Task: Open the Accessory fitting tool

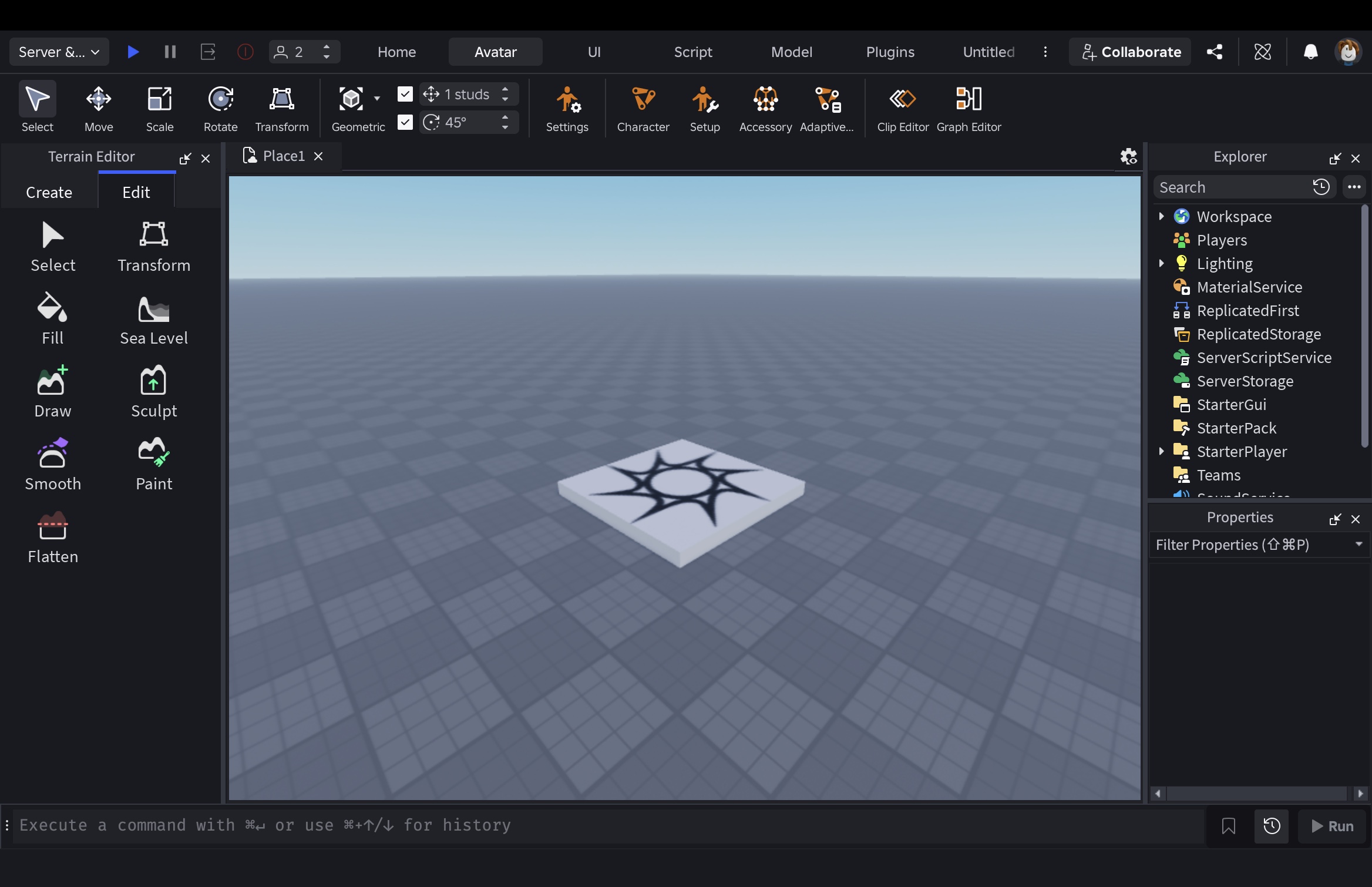Action: [x=765, y=109]
